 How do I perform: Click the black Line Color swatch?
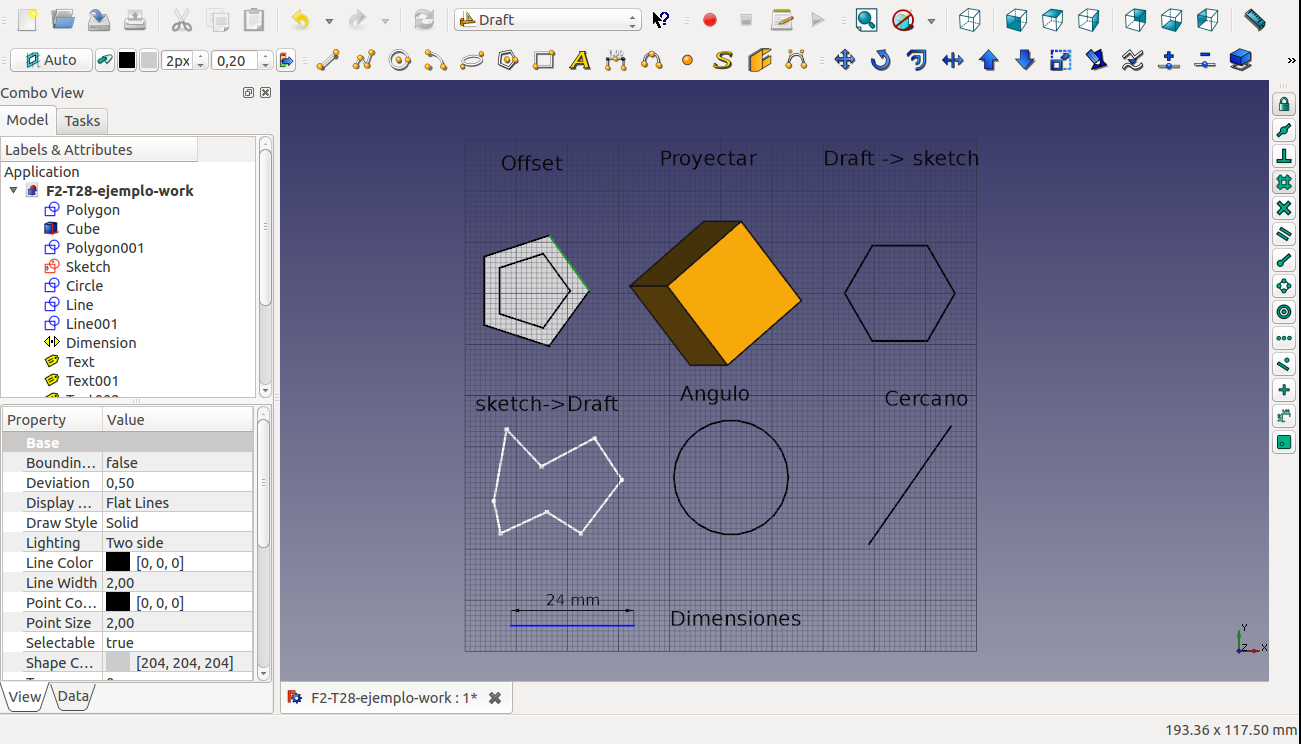pyautogui.click(x=118, y=563)
